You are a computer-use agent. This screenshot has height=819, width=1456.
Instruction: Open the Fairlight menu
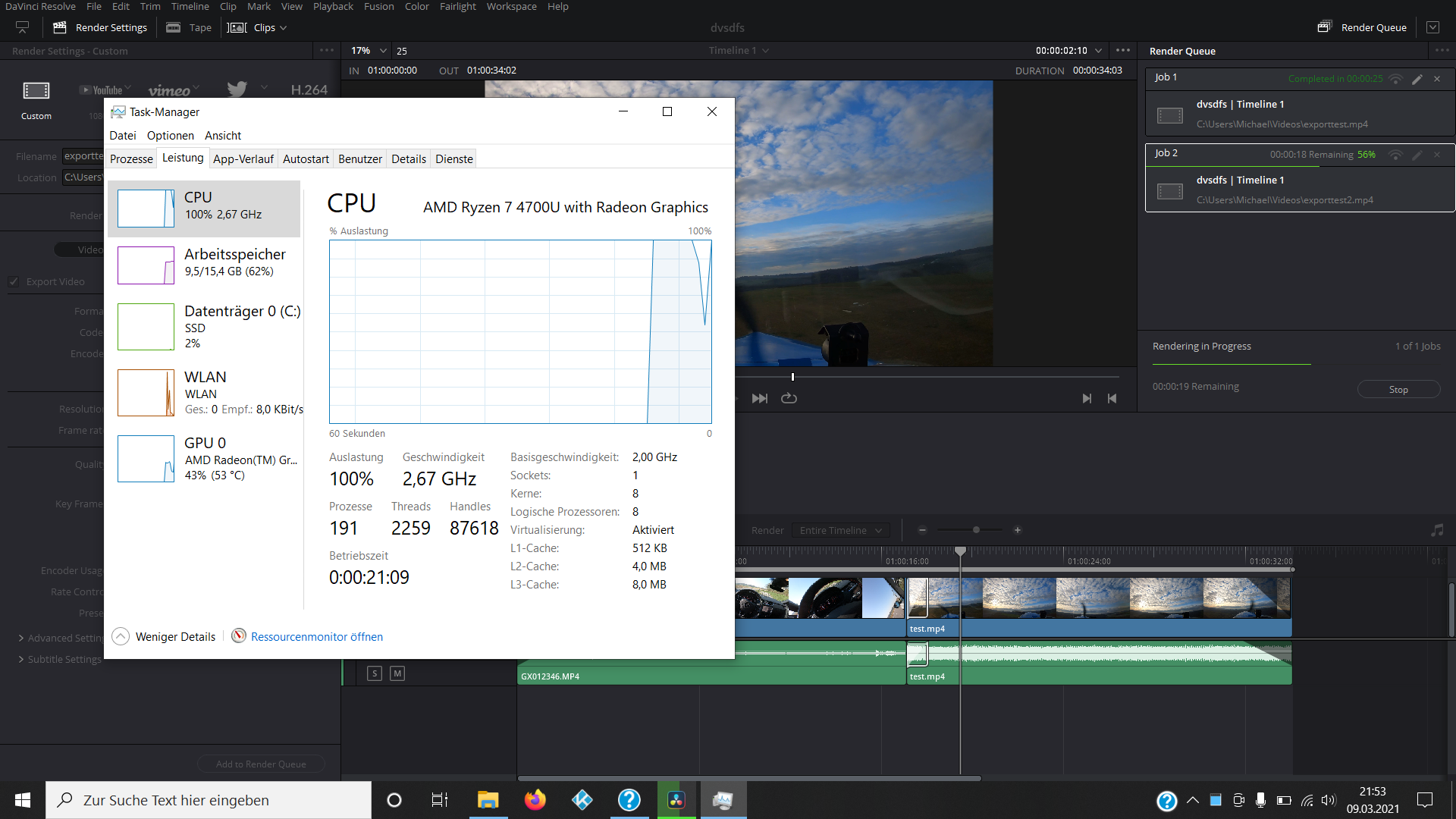(x=457, y=7)
